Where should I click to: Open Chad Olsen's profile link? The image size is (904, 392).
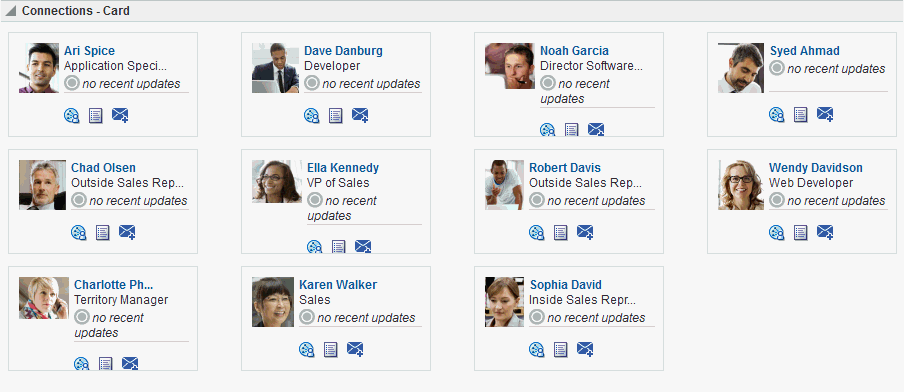(103, 168)
